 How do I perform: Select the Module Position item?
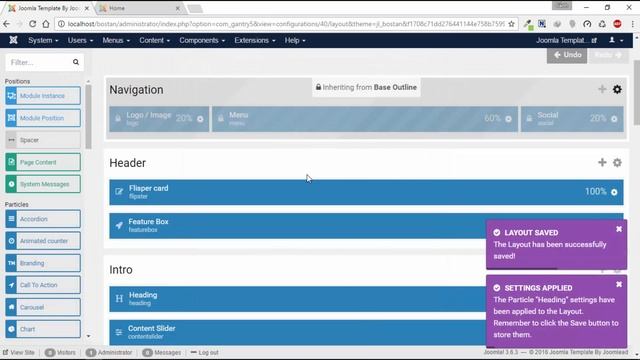[43, 118]
